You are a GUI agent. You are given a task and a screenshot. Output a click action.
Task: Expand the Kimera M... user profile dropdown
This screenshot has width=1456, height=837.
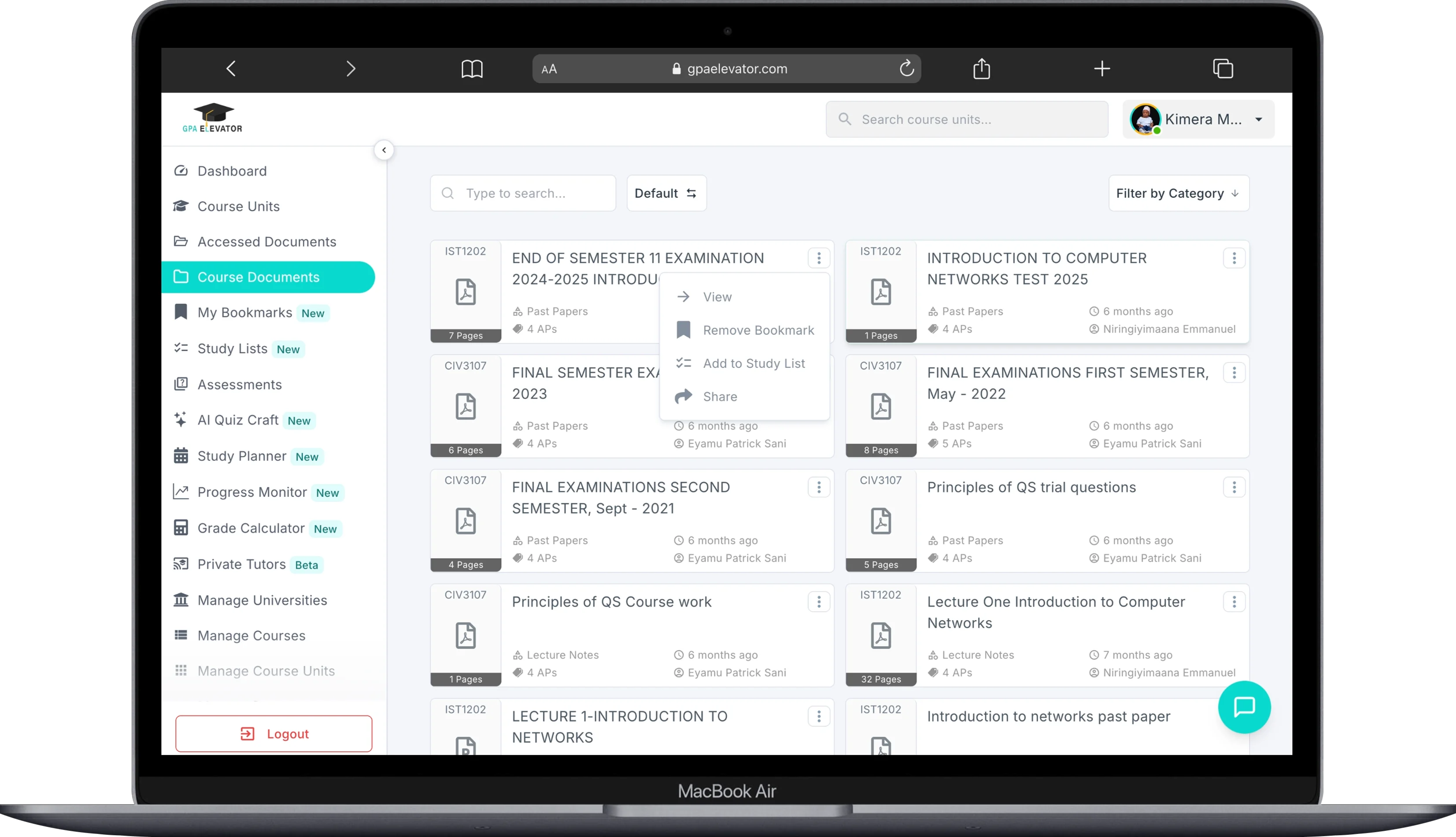click(x=1199, y=119)
